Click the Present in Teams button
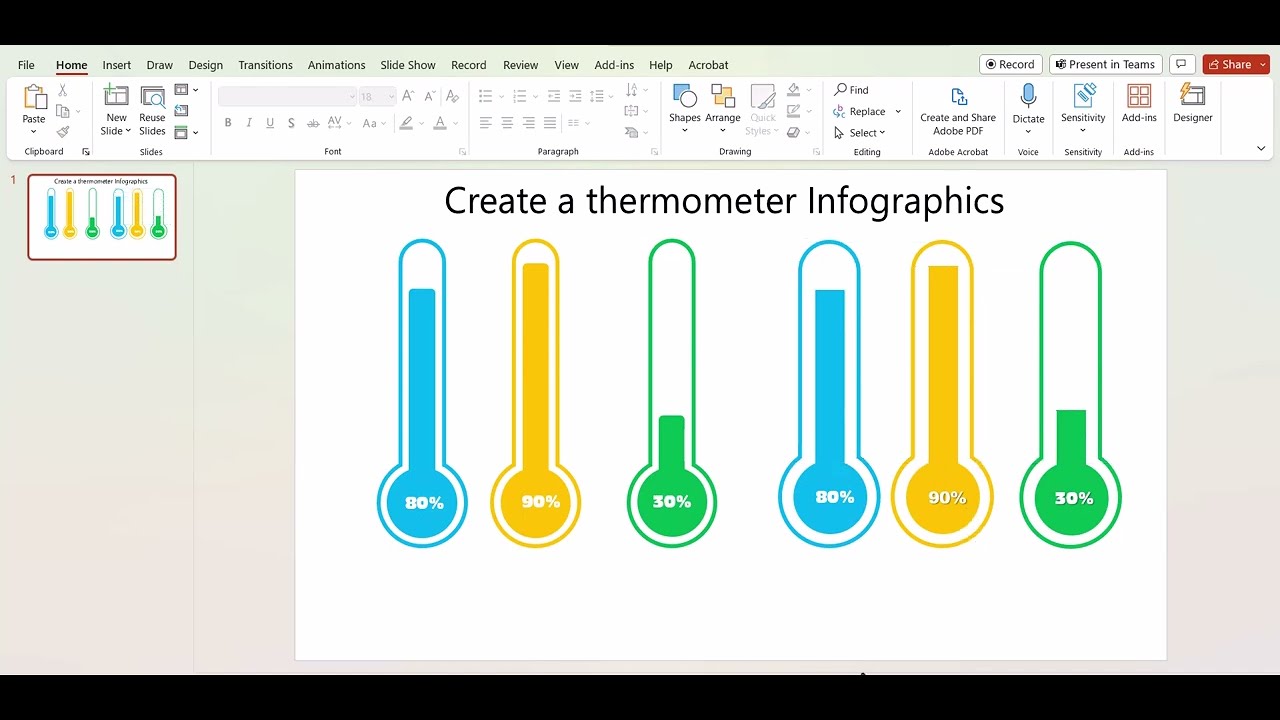This screenshot has height=720, width=1280. coord(1106,64)
